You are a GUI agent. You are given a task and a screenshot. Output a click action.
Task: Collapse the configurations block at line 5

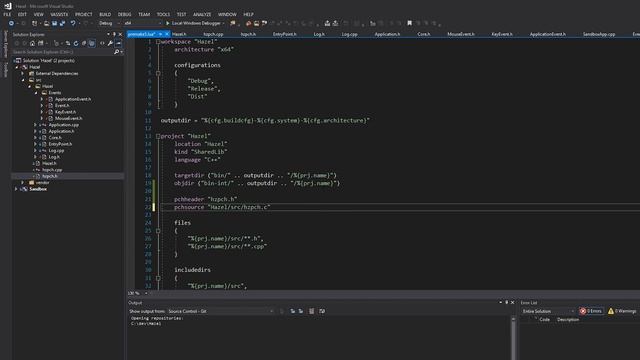158,73
